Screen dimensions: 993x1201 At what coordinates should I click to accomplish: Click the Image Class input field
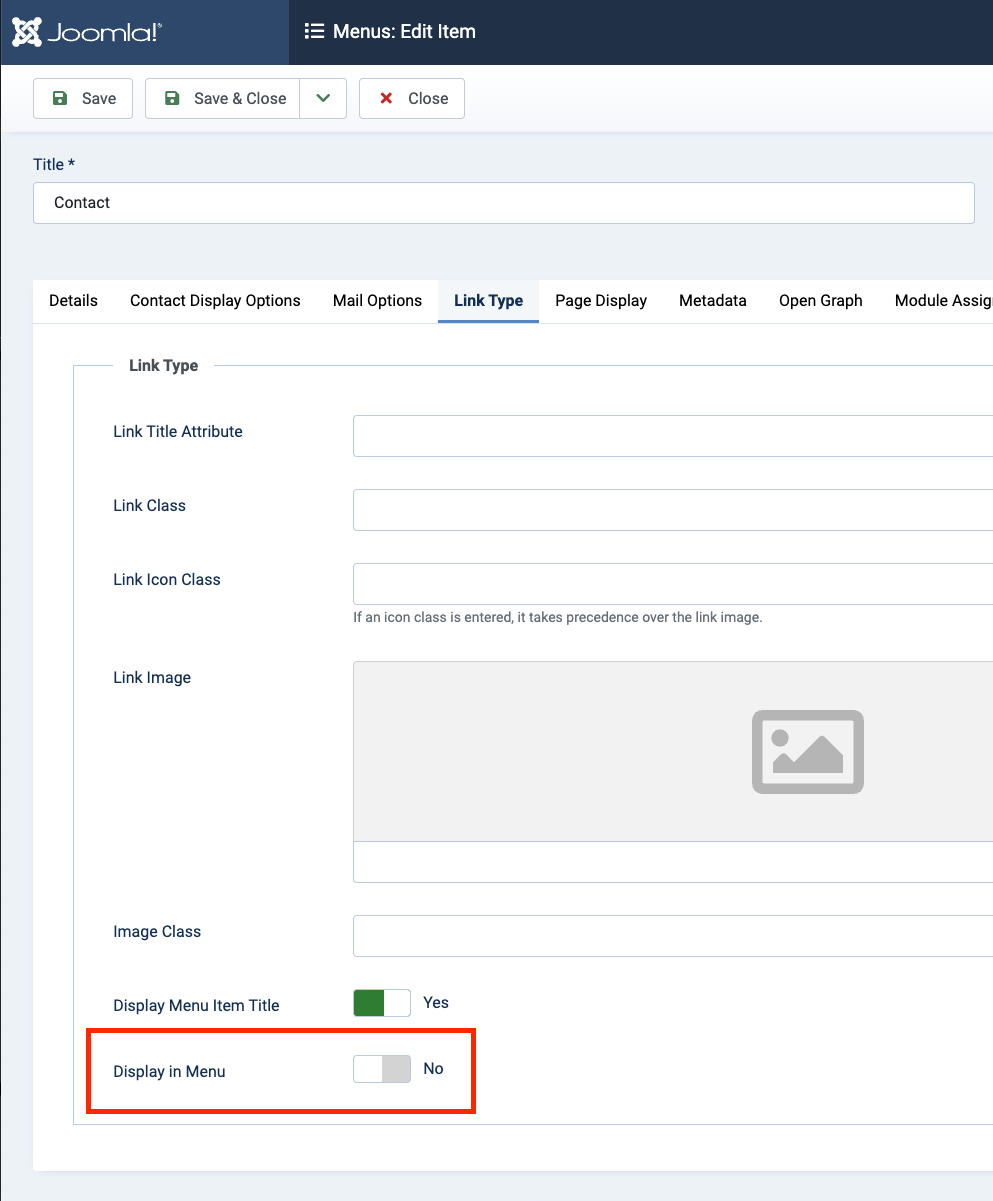[x=673, y=936]
